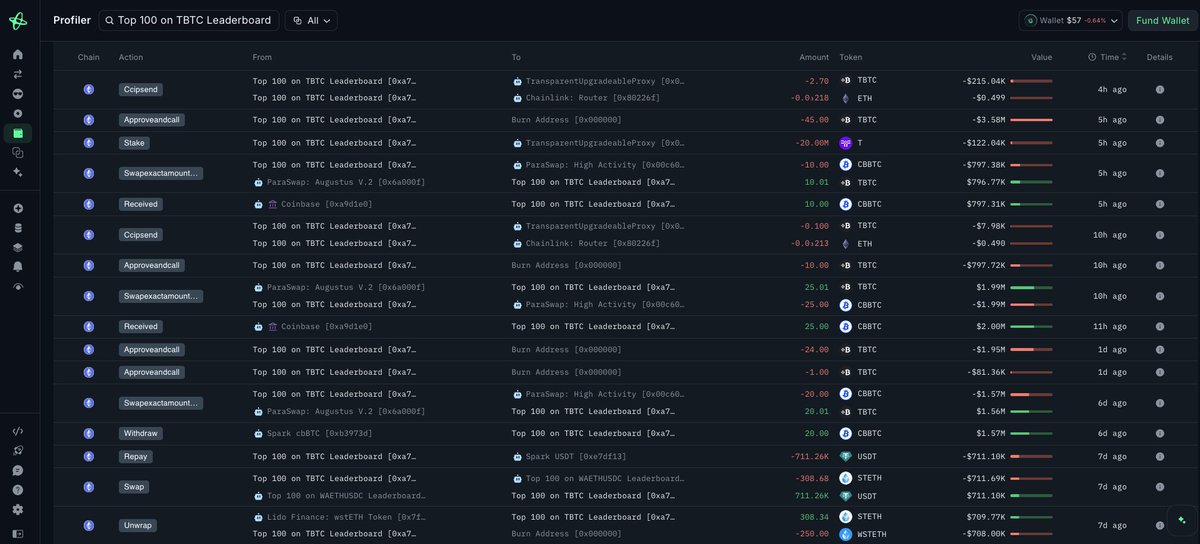Click the -$215.04K value cell

[x=984, y=80]
